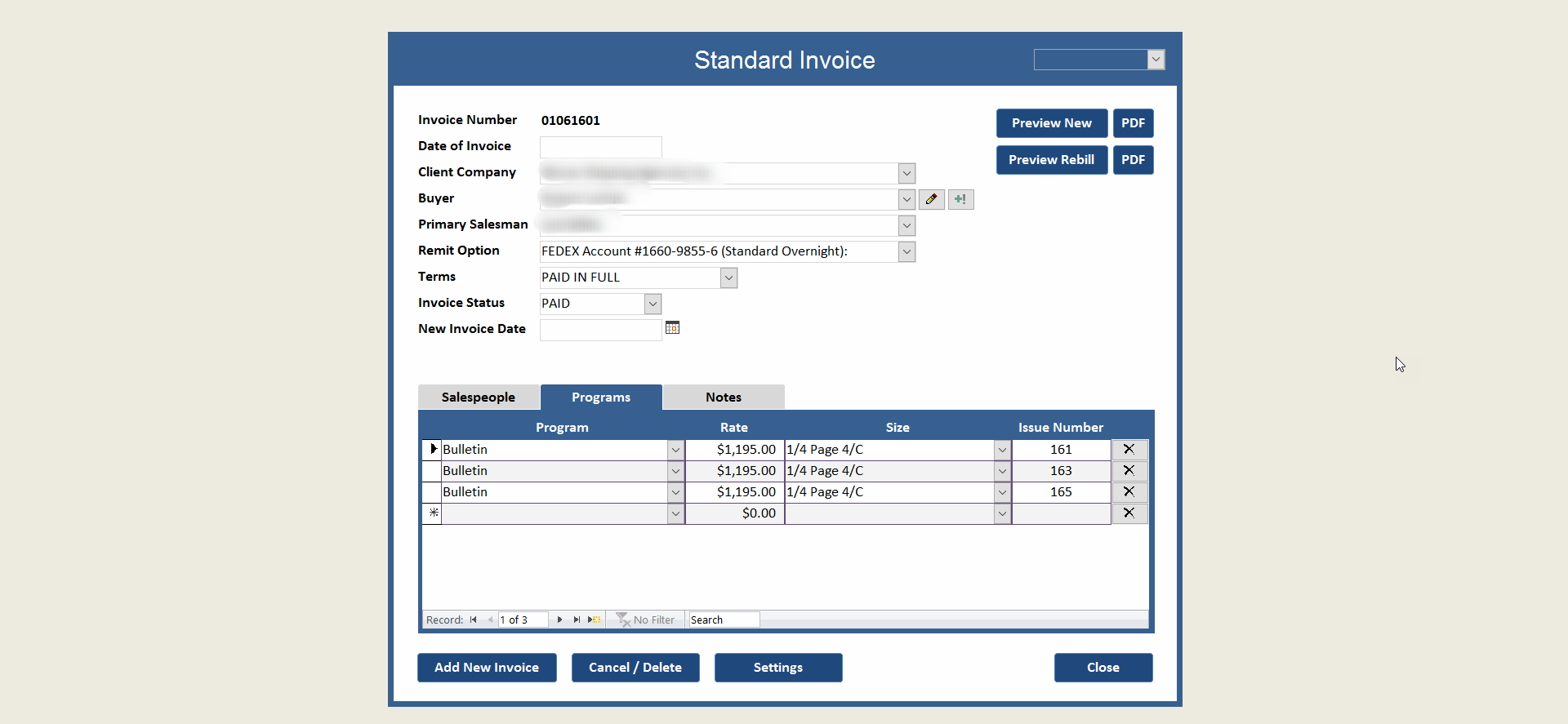Create new blank record in navigator

pos(595,620)
